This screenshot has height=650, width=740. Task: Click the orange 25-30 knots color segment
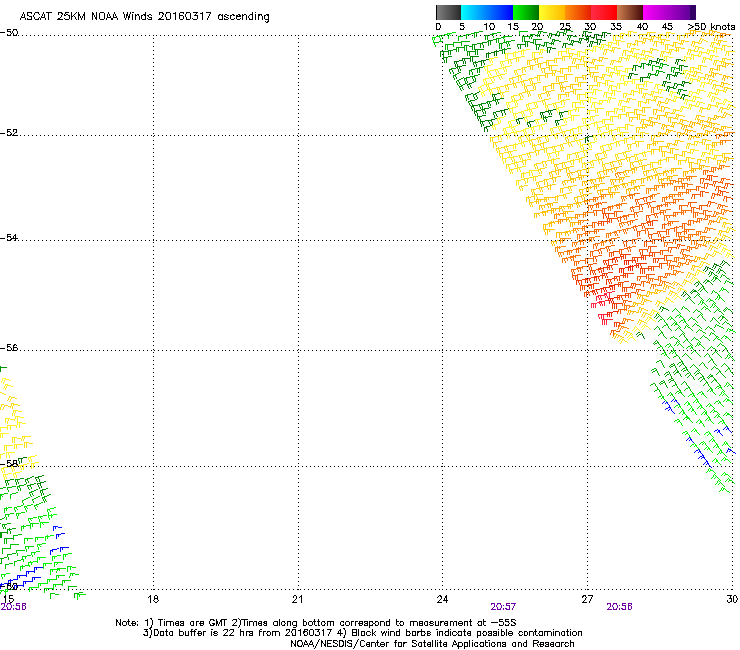pos(578,12)
